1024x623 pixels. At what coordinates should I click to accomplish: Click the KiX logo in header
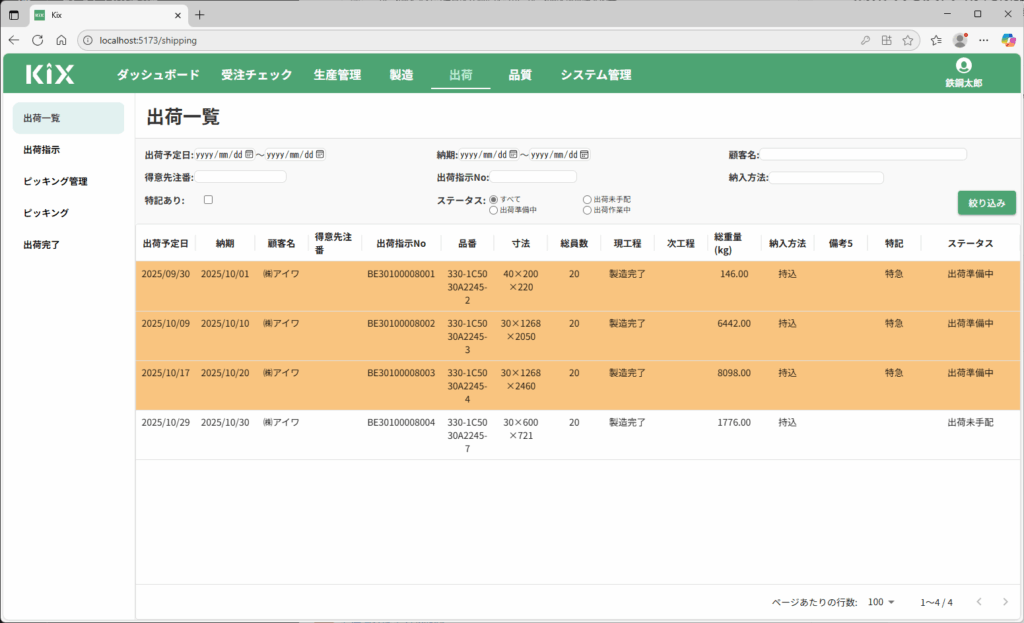[50, 74]
